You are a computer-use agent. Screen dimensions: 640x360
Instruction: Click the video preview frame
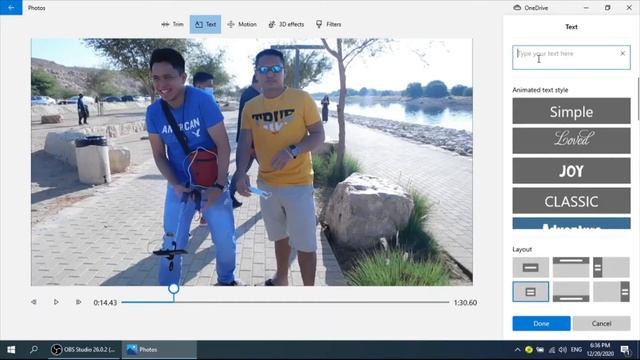(x=252, y=162)
